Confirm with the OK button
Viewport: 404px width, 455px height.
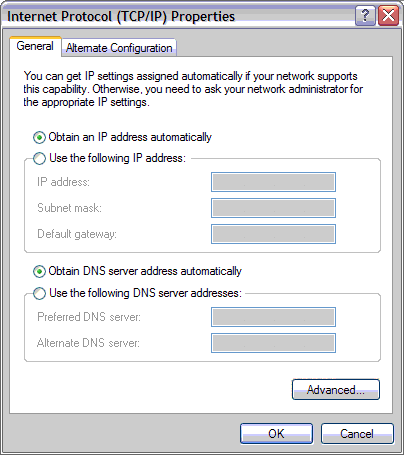[276, 434]
